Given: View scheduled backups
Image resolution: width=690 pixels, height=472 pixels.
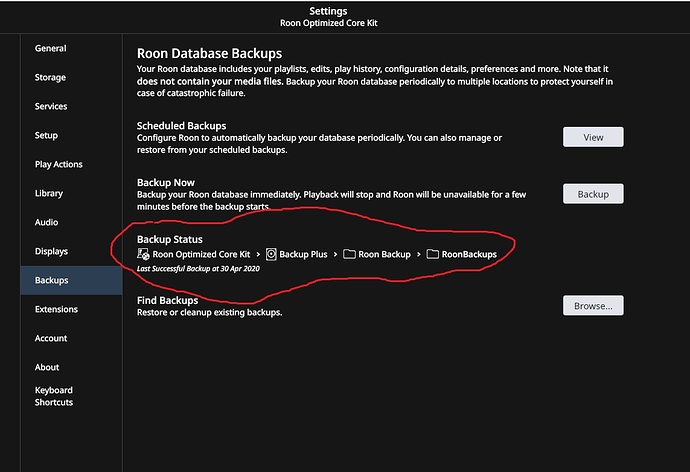Looking at the screenshot, I should pos(593,137).
